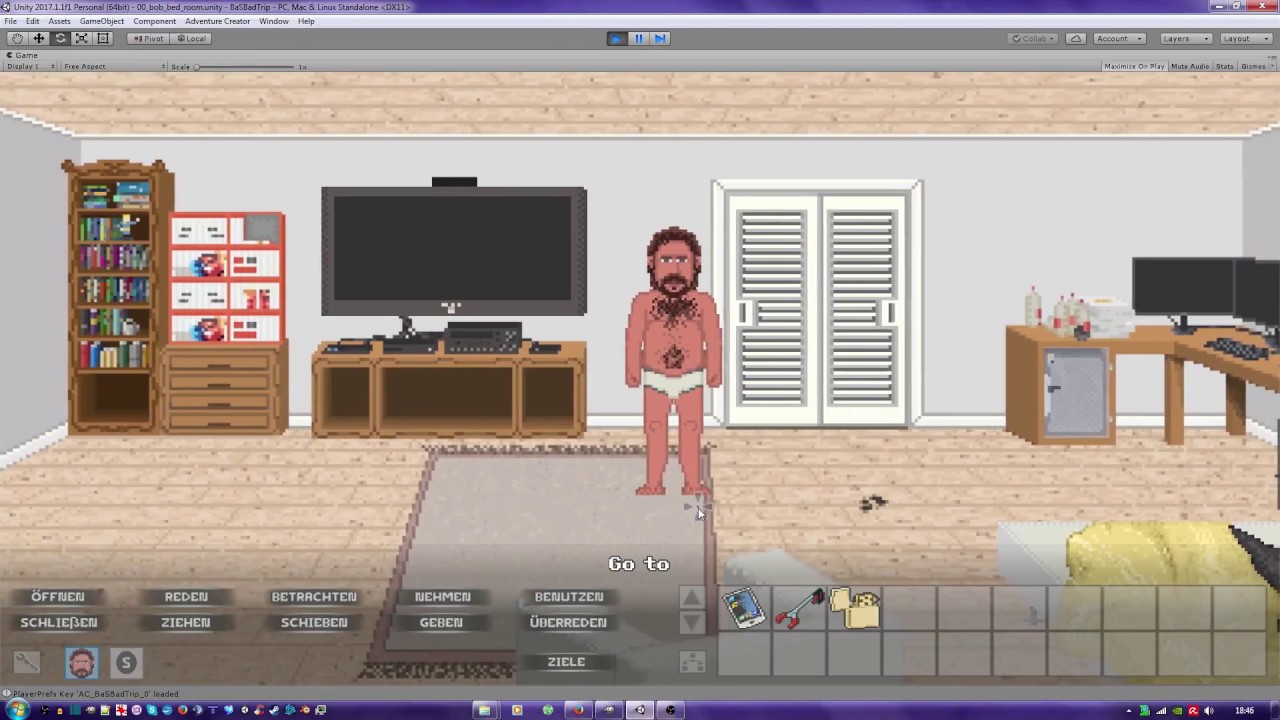Select the Rotate tool
The width and height of the screenshot is (1280, 720).
pyautogui.click(x=60, y=38)
